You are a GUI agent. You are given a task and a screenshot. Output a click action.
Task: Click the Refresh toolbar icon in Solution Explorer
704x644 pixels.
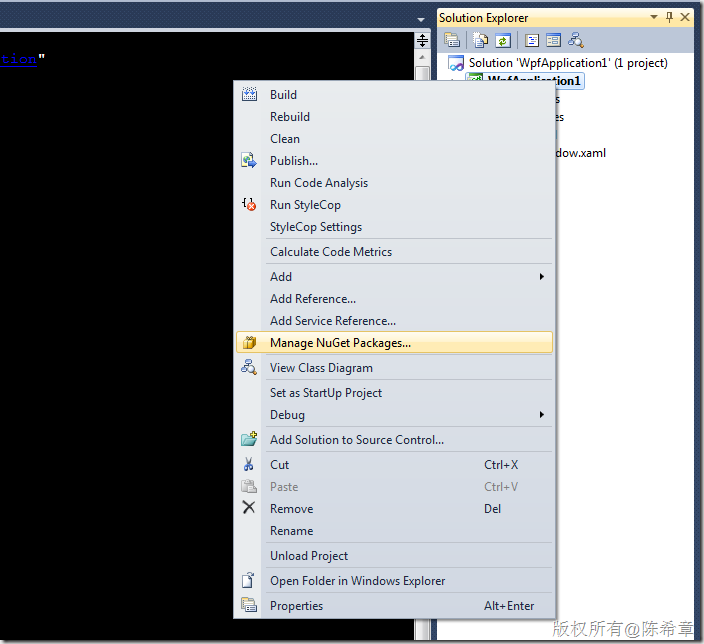[x=503, y=41]
